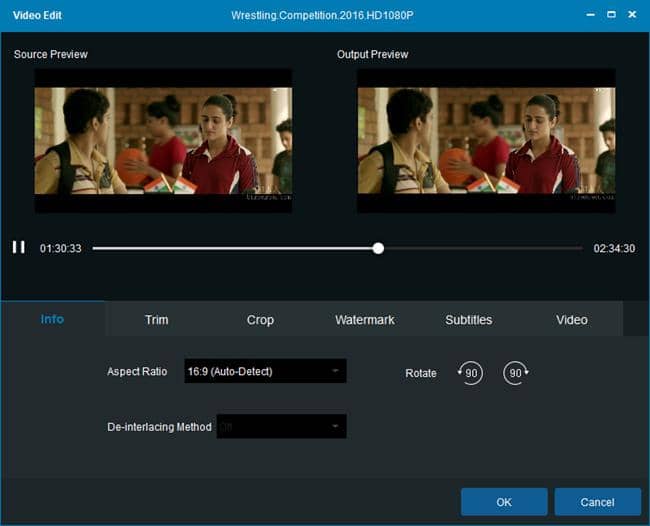Click the Source Preview video frame
This screenshot has height=526, width=650.
point(163,141)
